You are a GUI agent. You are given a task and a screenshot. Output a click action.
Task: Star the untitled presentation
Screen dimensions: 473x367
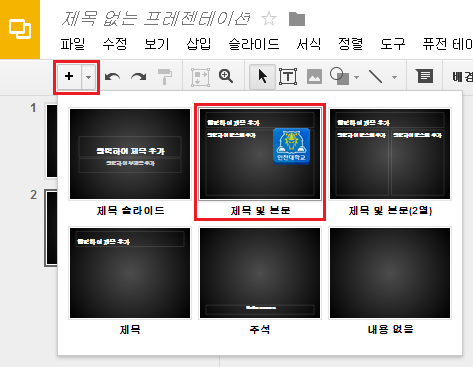(x=269, y=19)
